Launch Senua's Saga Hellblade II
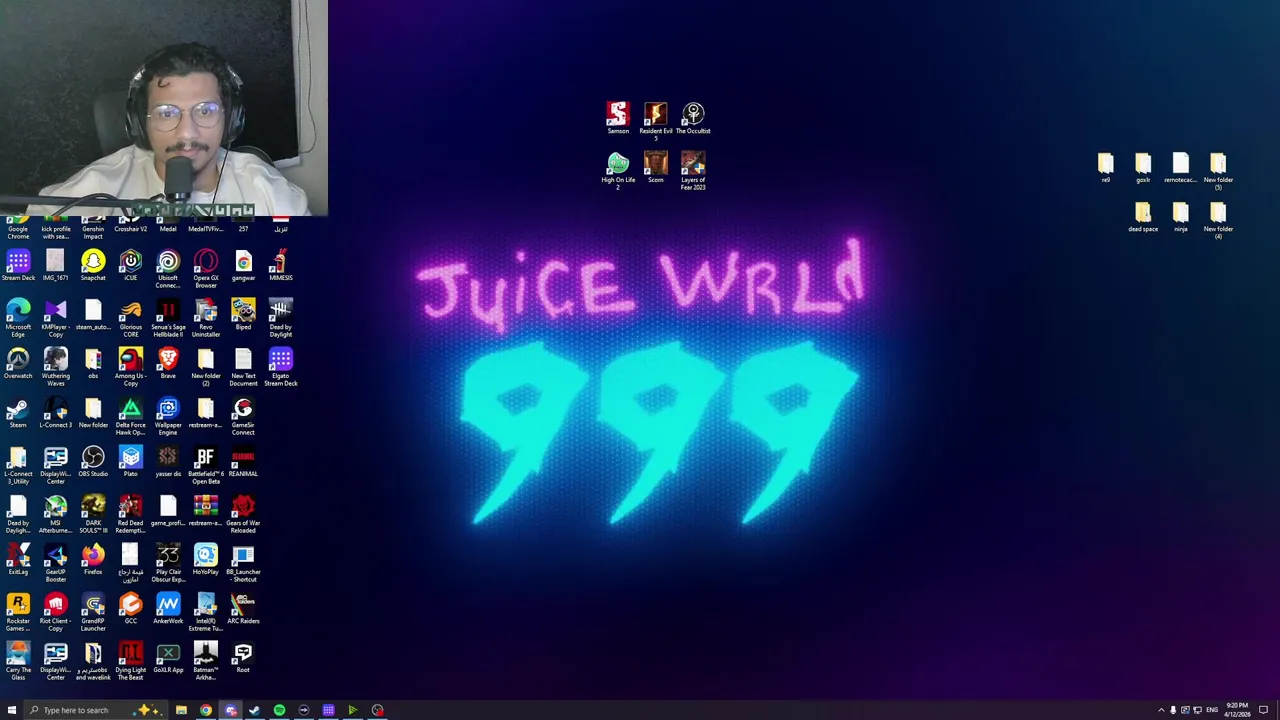 [x=168, y=318]
